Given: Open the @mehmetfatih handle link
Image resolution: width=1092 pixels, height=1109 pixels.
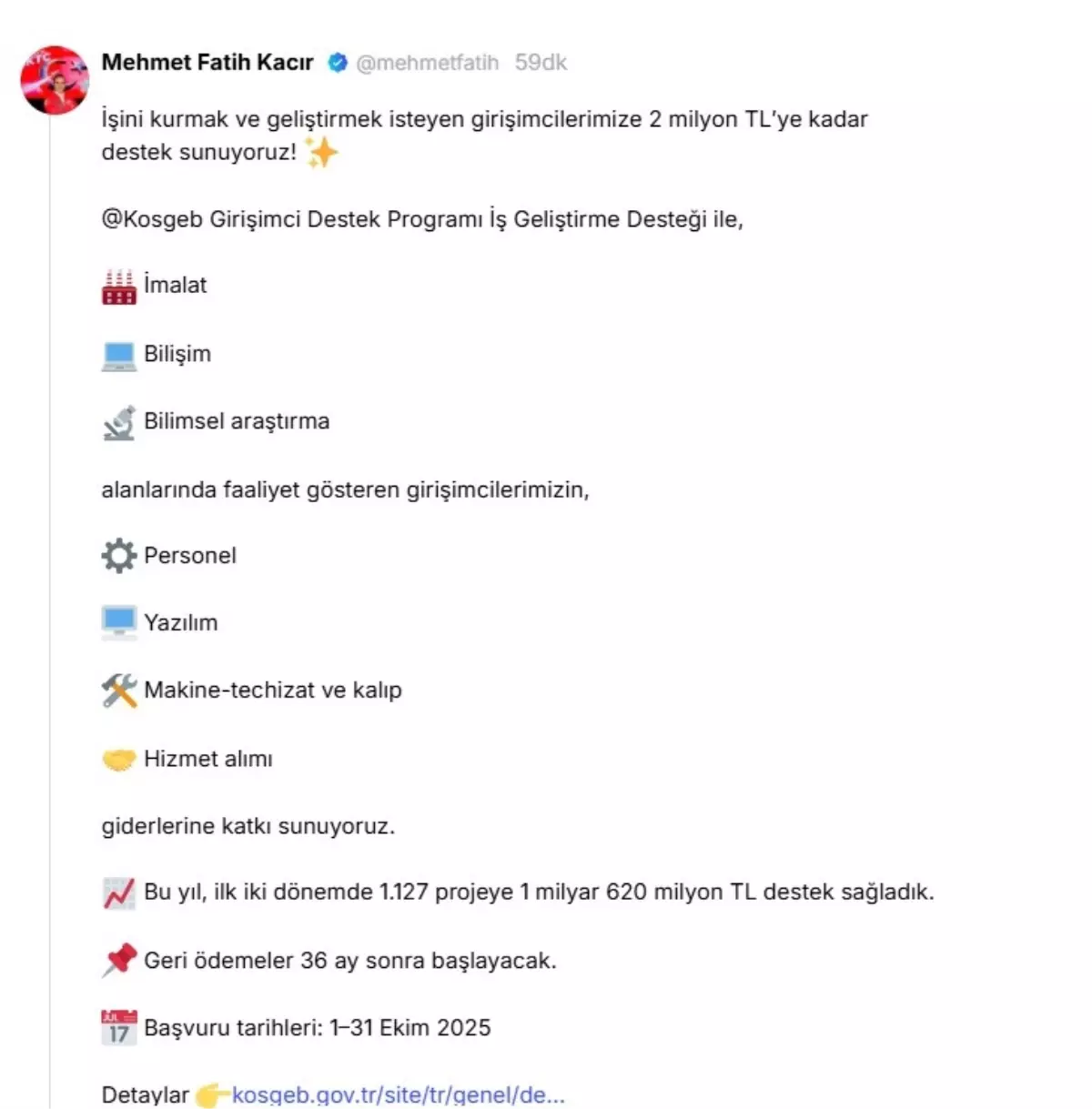Looking at the screenshot, I should point(427,63).
